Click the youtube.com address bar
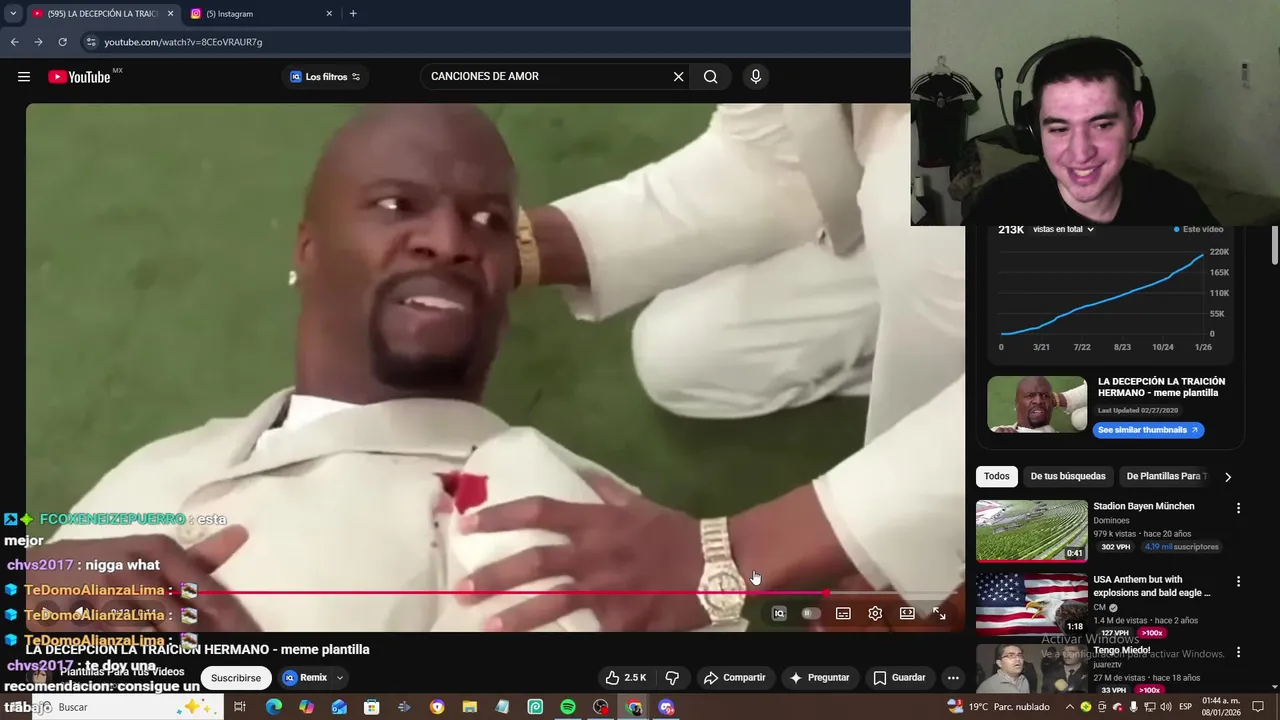Screen dimensions: 1280x720 click(495, 42)
